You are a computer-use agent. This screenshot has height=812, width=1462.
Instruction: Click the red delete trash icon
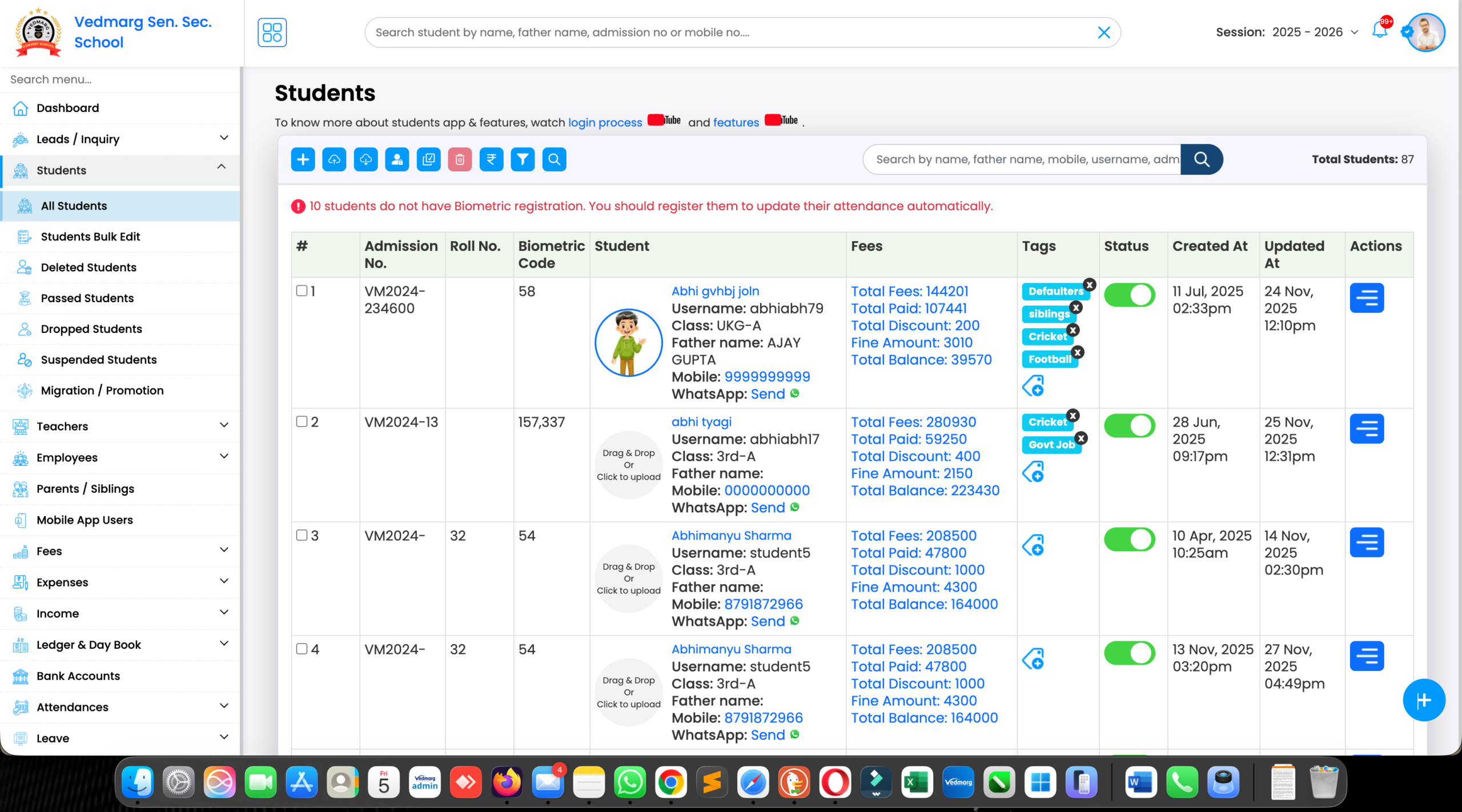460,159
